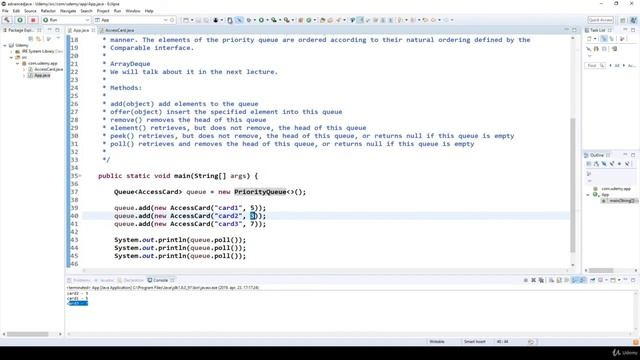Open the Refactor menu
640x360 pixels.
[48, 11]
